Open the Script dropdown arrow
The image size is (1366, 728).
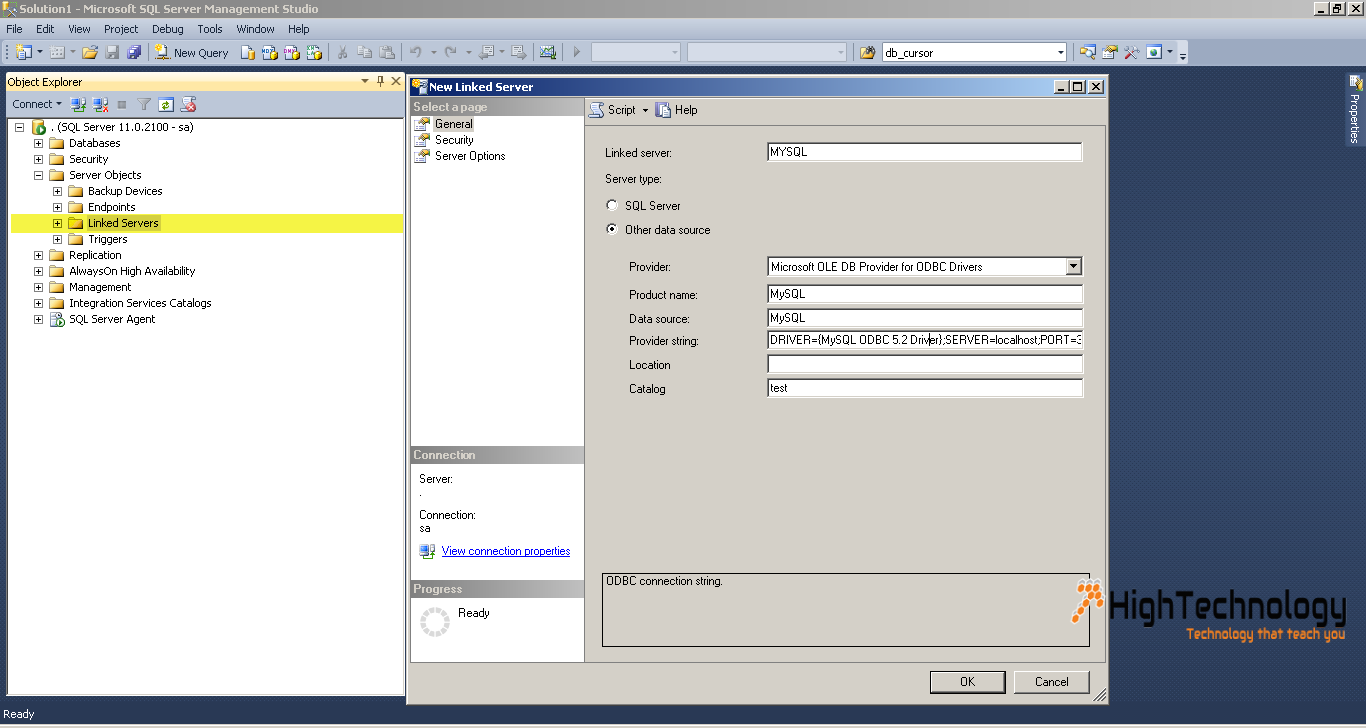(x=645, y=111)
